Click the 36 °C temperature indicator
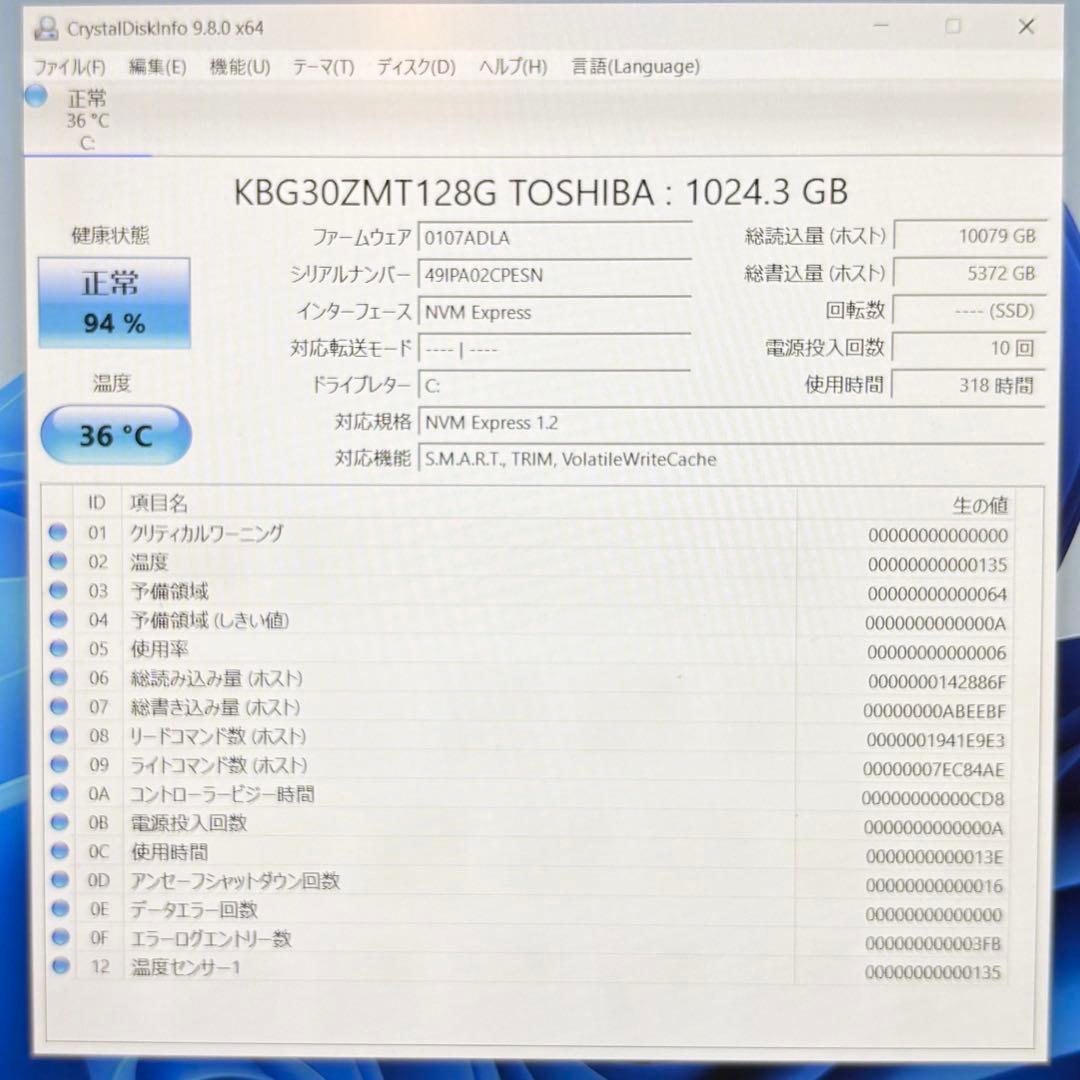1080x1080 pixels. 114,433
